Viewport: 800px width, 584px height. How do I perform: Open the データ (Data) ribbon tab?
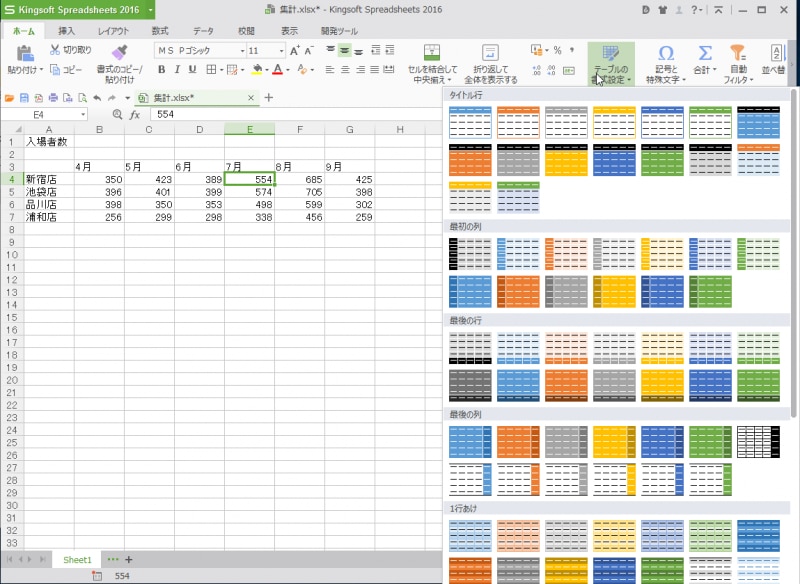coord(203,31)
